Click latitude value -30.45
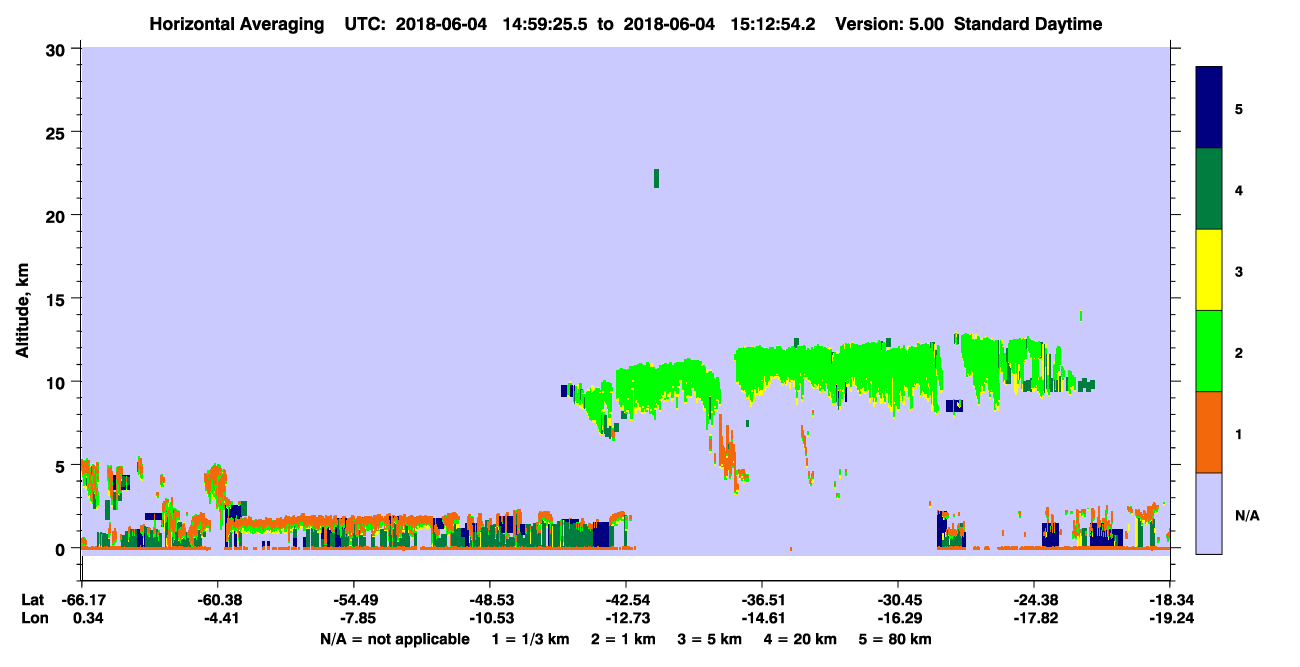 (898, 600)
